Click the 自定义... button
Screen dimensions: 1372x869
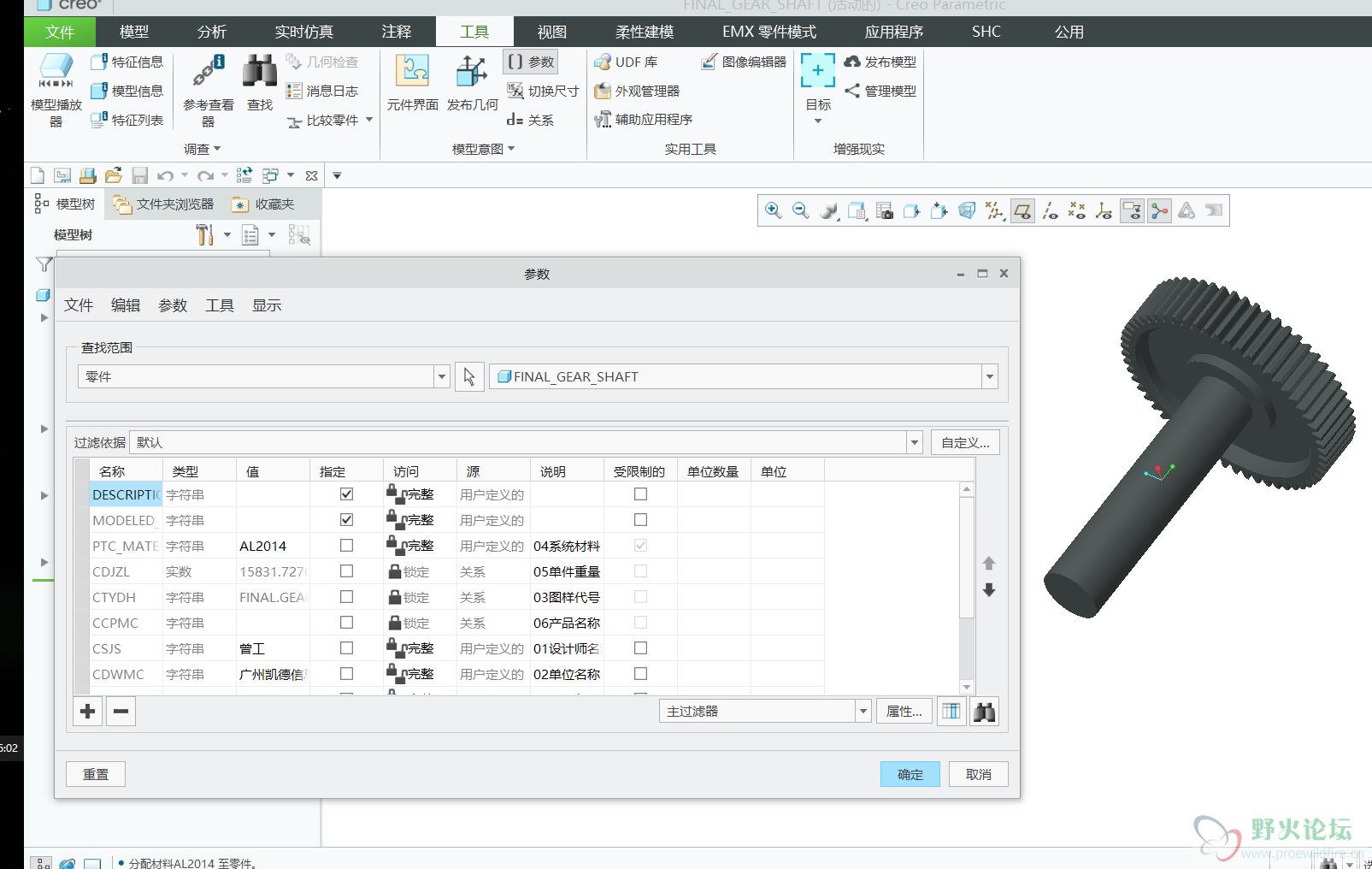[x=965, y=442]
